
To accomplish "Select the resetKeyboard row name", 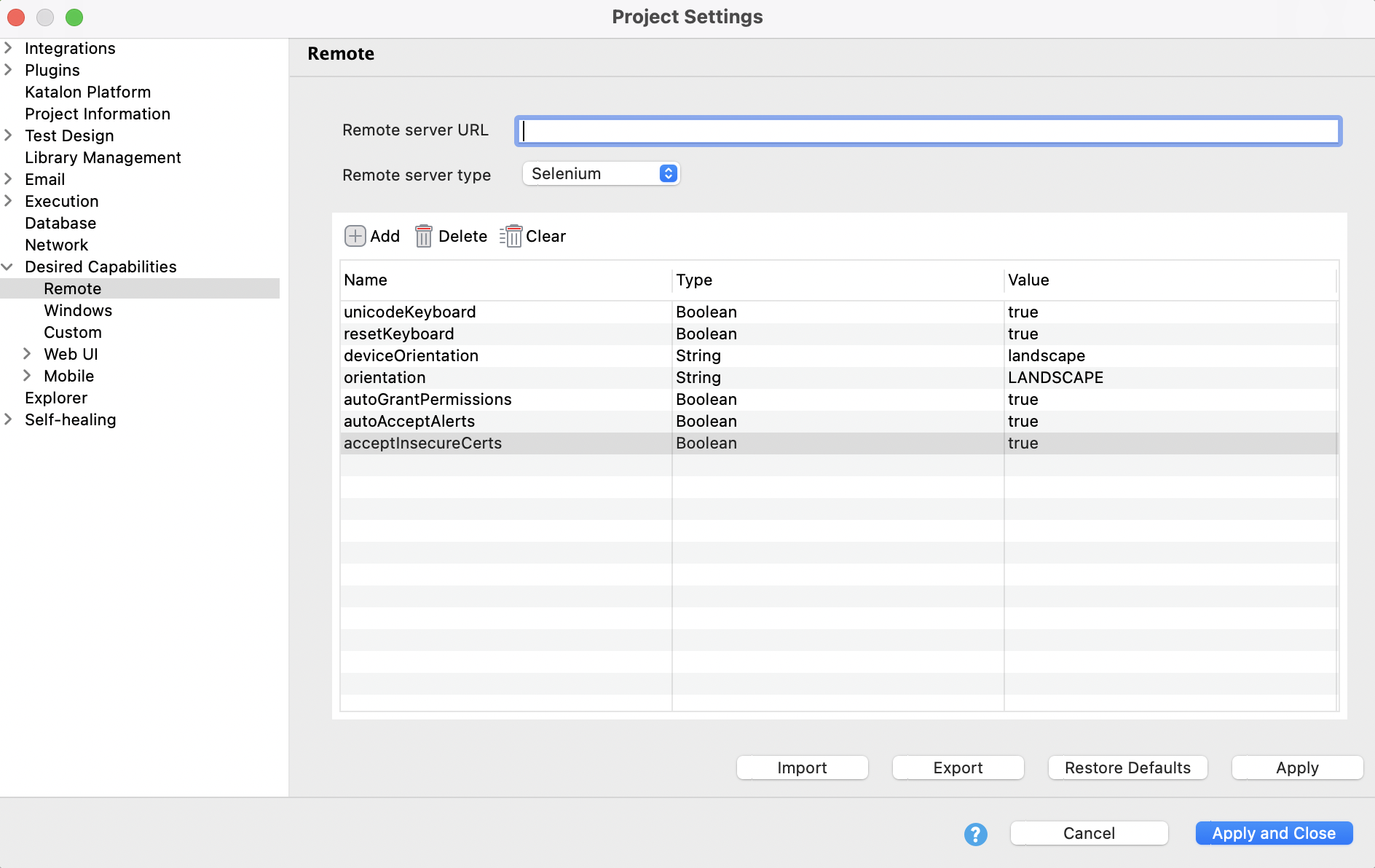I will 398,334.
